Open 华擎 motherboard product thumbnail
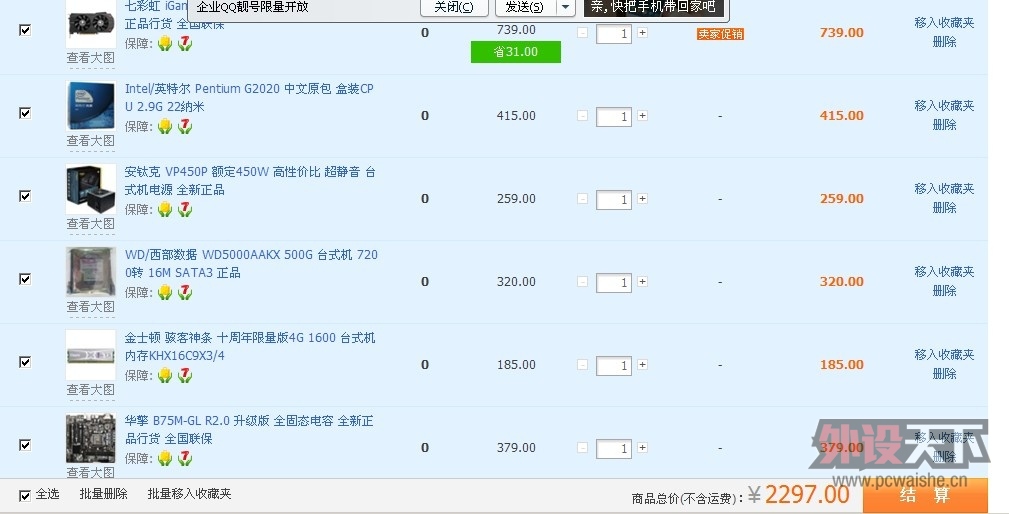Screen dimensions: 1009x514 pos(91,438)
